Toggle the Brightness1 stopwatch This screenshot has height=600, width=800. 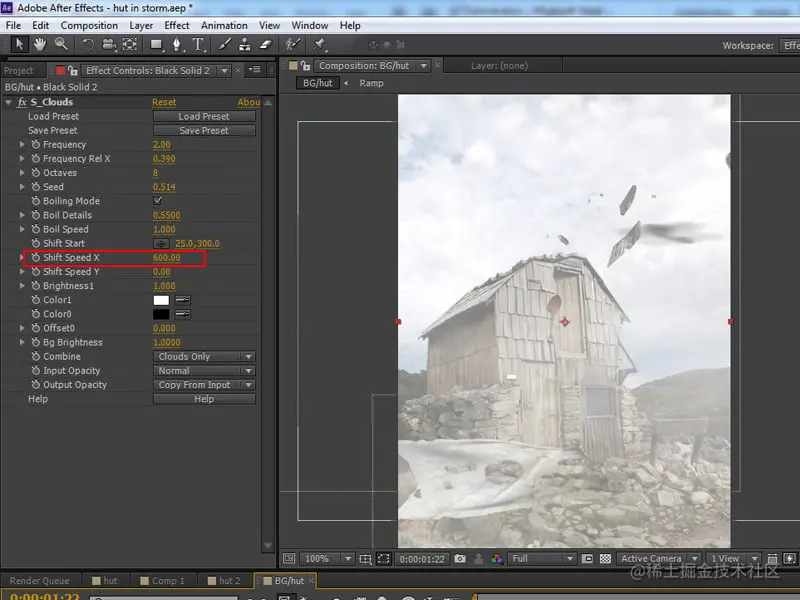pos(36,286)
